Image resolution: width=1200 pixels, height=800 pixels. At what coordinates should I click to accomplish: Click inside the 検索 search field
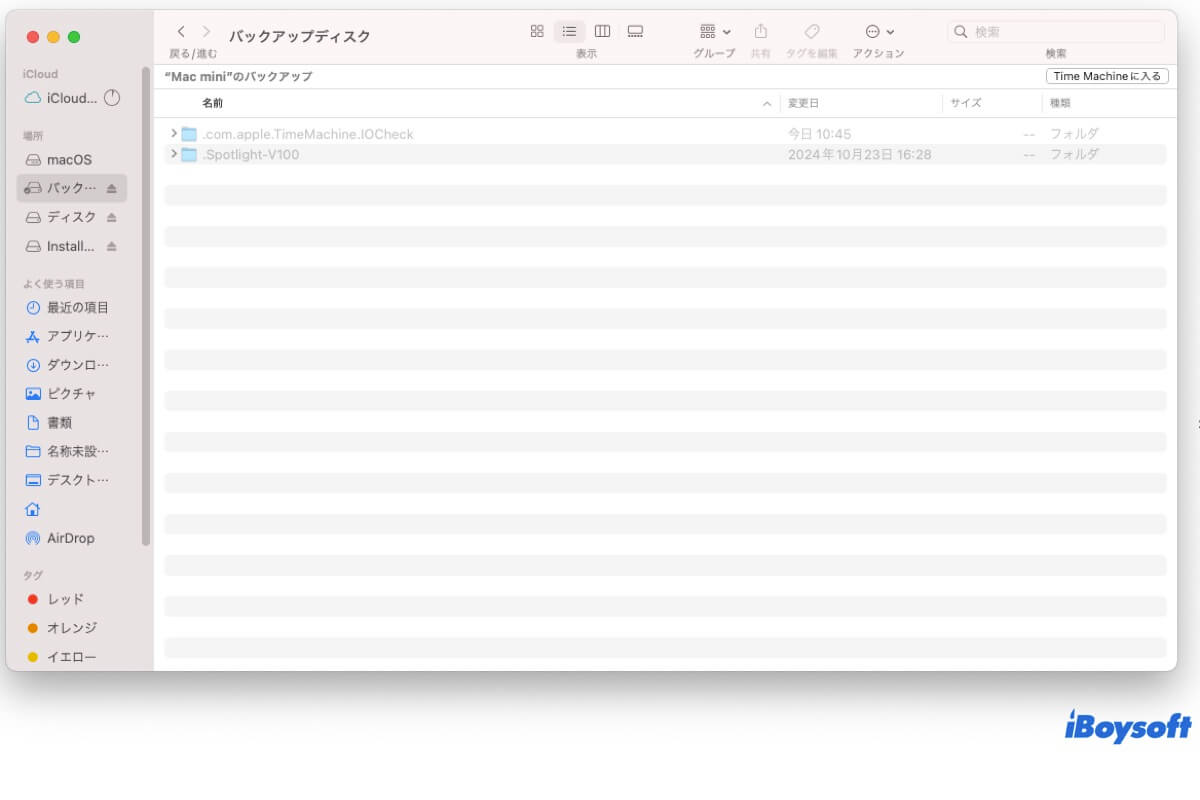tap(1055, 31)
